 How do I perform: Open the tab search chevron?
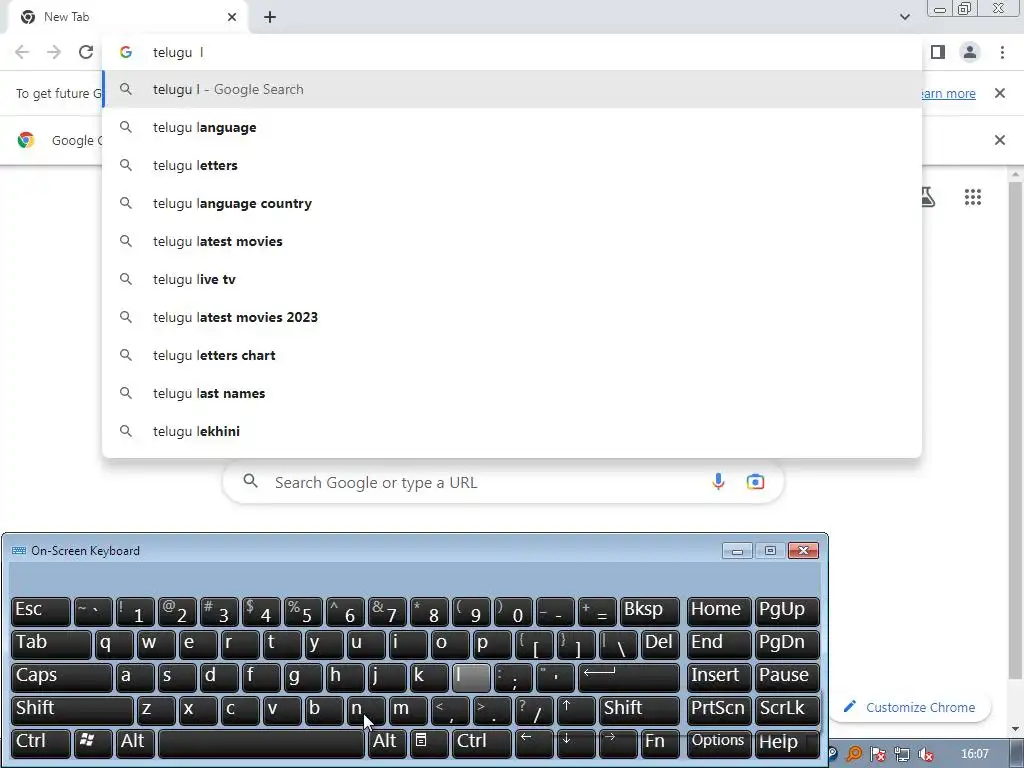click(x=904, y=17)
